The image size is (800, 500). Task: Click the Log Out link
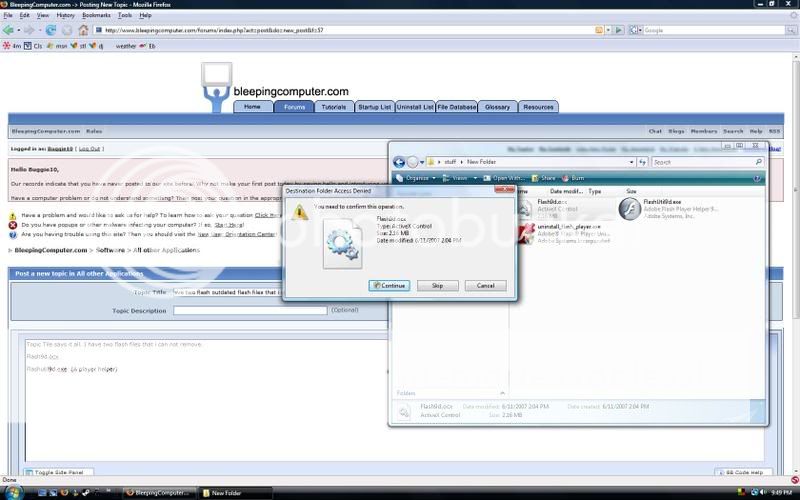(x=89, y=149)
